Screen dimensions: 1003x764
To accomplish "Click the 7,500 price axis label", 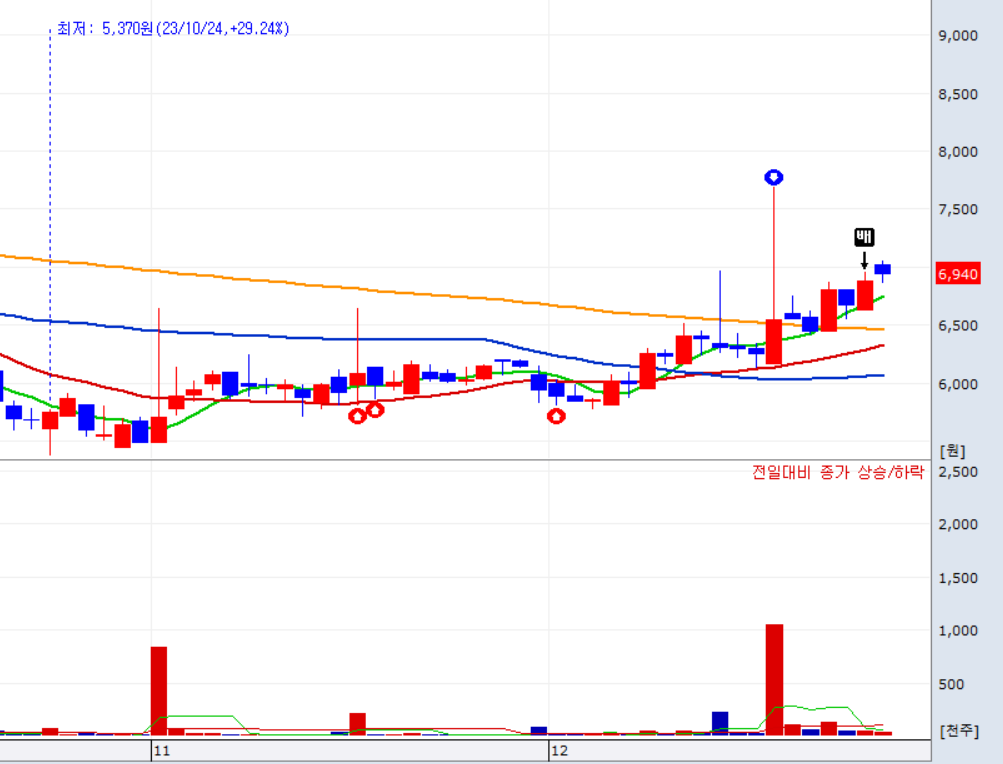I will pyautogui.click(x=958, y=210).
